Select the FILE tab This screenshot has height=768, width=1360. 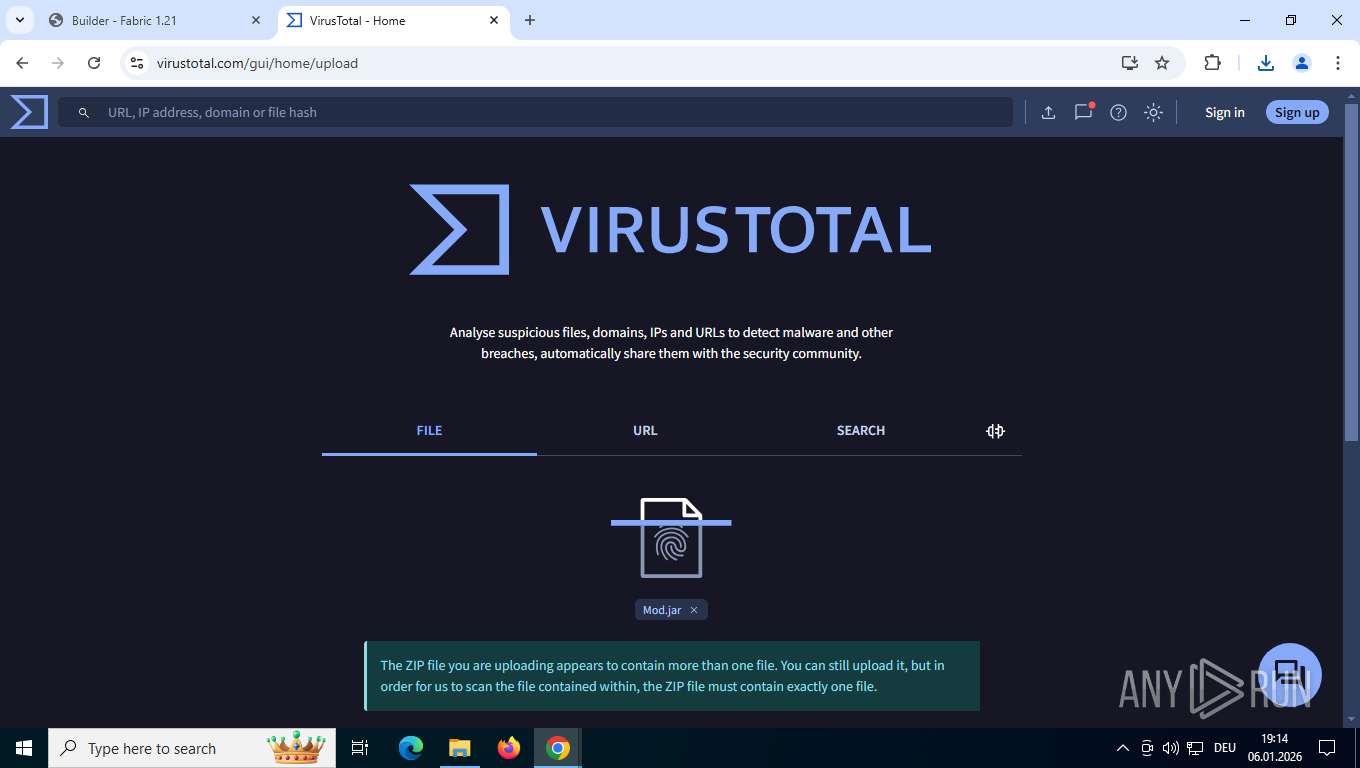tap(429, 431)
